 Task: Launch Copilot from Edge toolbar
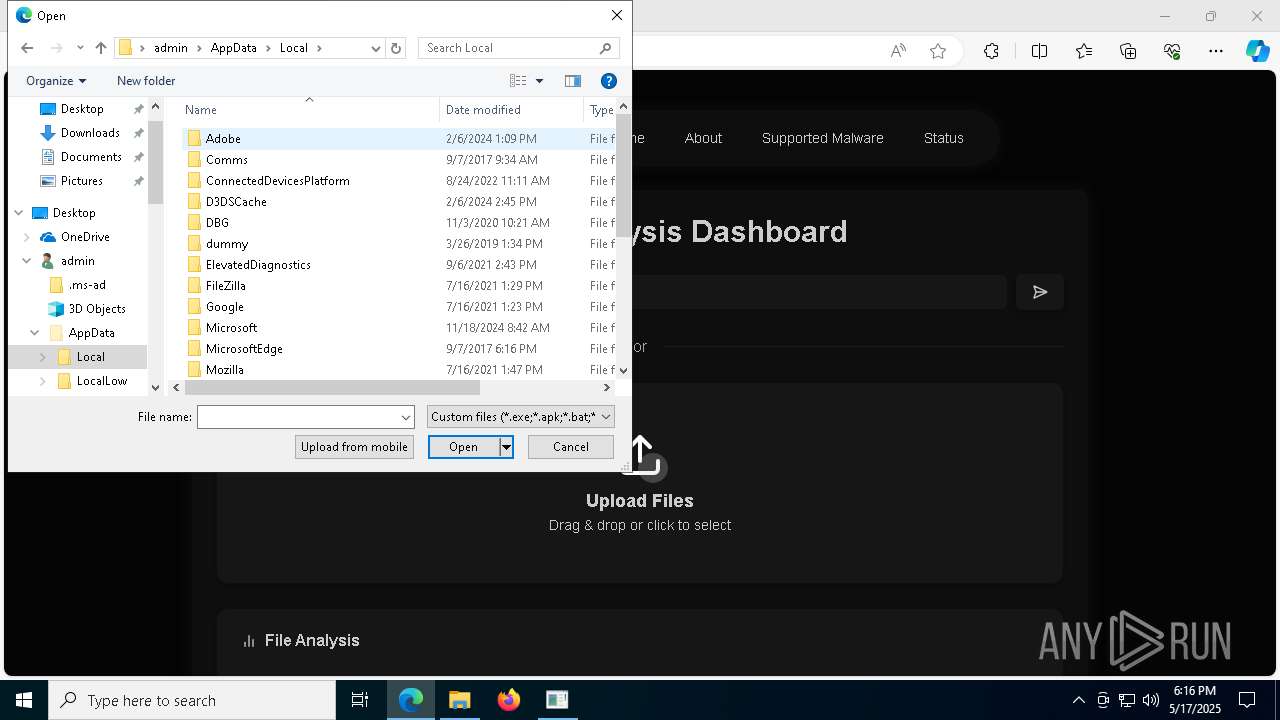point(1257,51)
